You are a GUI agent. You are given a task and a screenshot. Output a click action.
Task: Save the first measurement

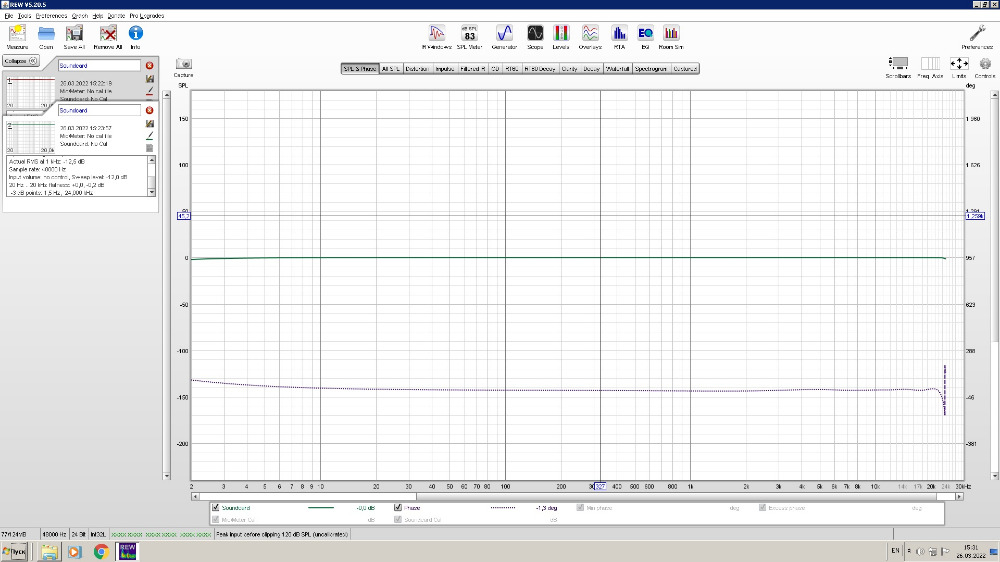[150, 79]
